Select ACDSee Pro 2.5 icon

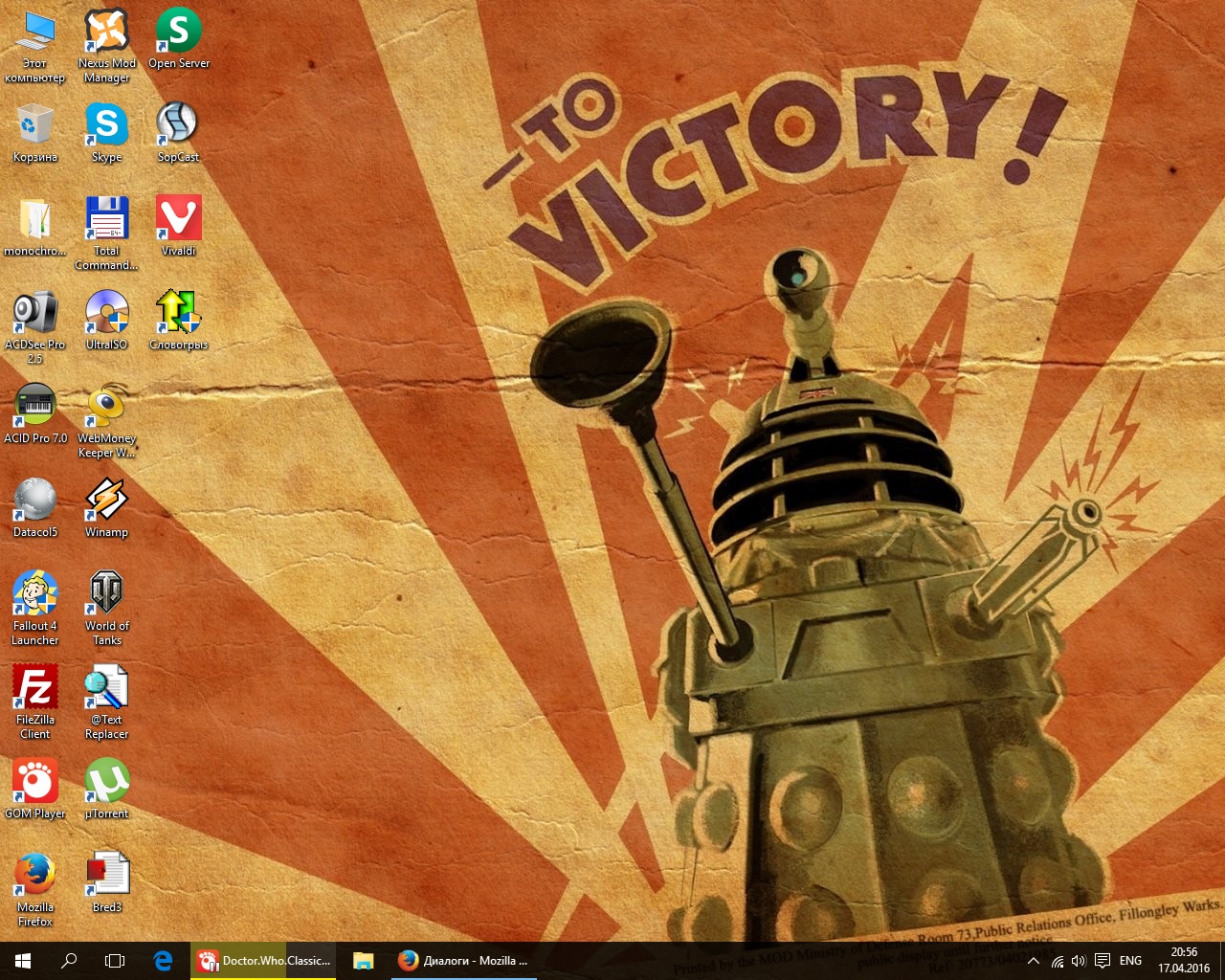coord(35,327)
